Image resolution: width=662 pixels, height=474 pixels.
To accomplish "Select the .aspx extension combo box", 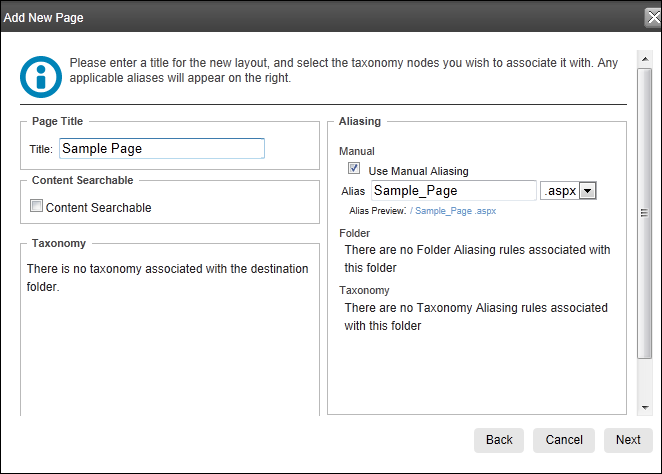I will 568,191.
